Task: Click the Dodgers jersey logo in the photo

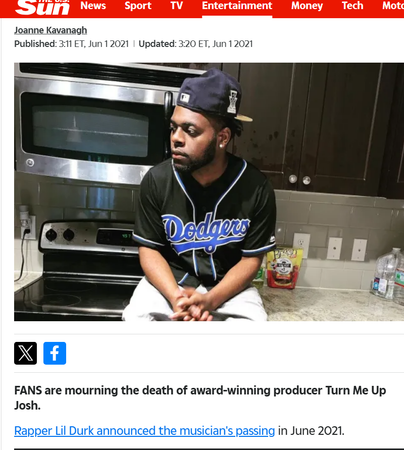Action: [206, 232]
